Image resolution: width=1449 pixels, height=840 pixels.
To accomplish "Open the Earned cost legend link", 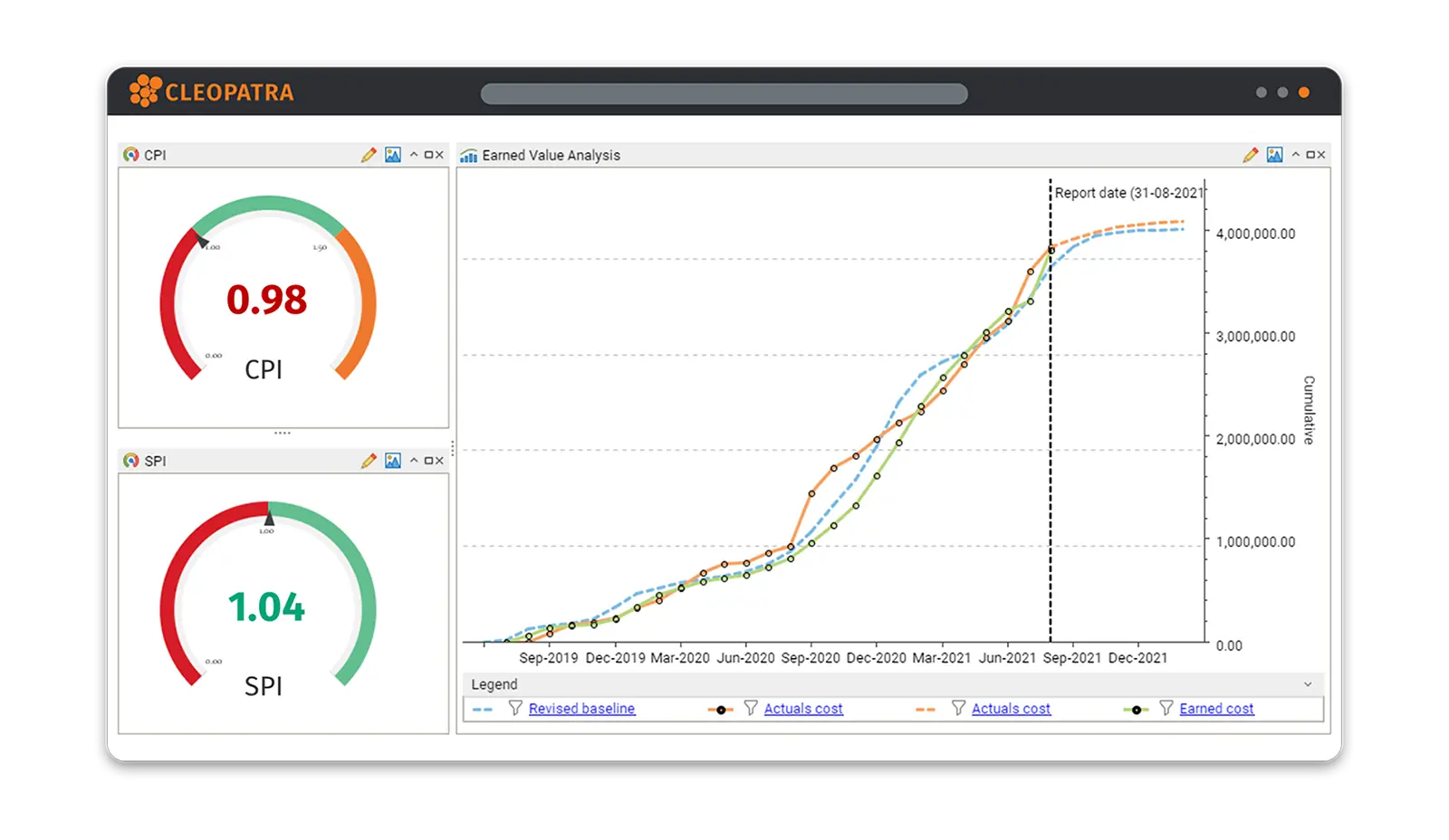I will coord(1216,709).
